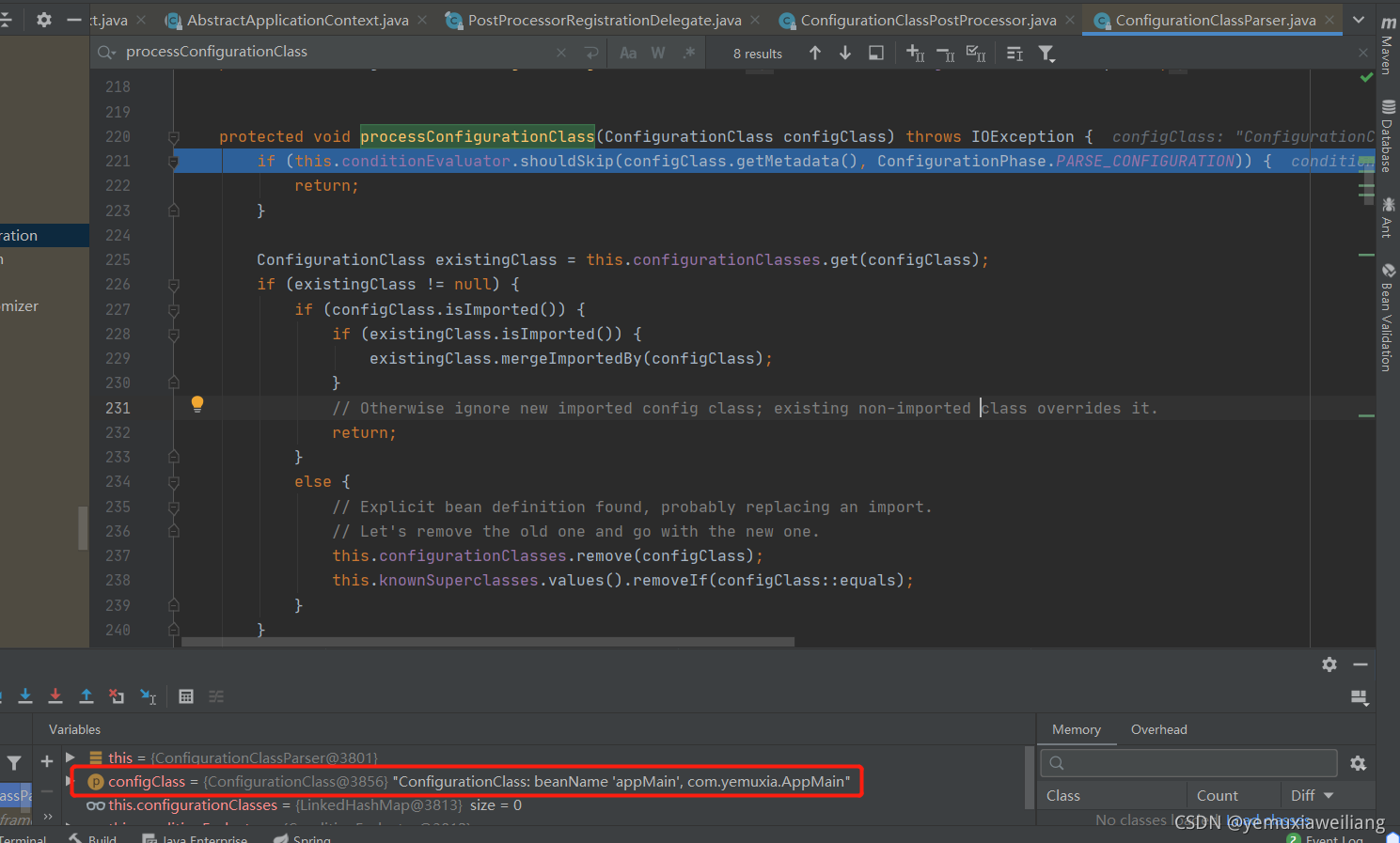Click Step Out debugger button
This screenshot has height=843, width=1400.
[x=87, y=696]
